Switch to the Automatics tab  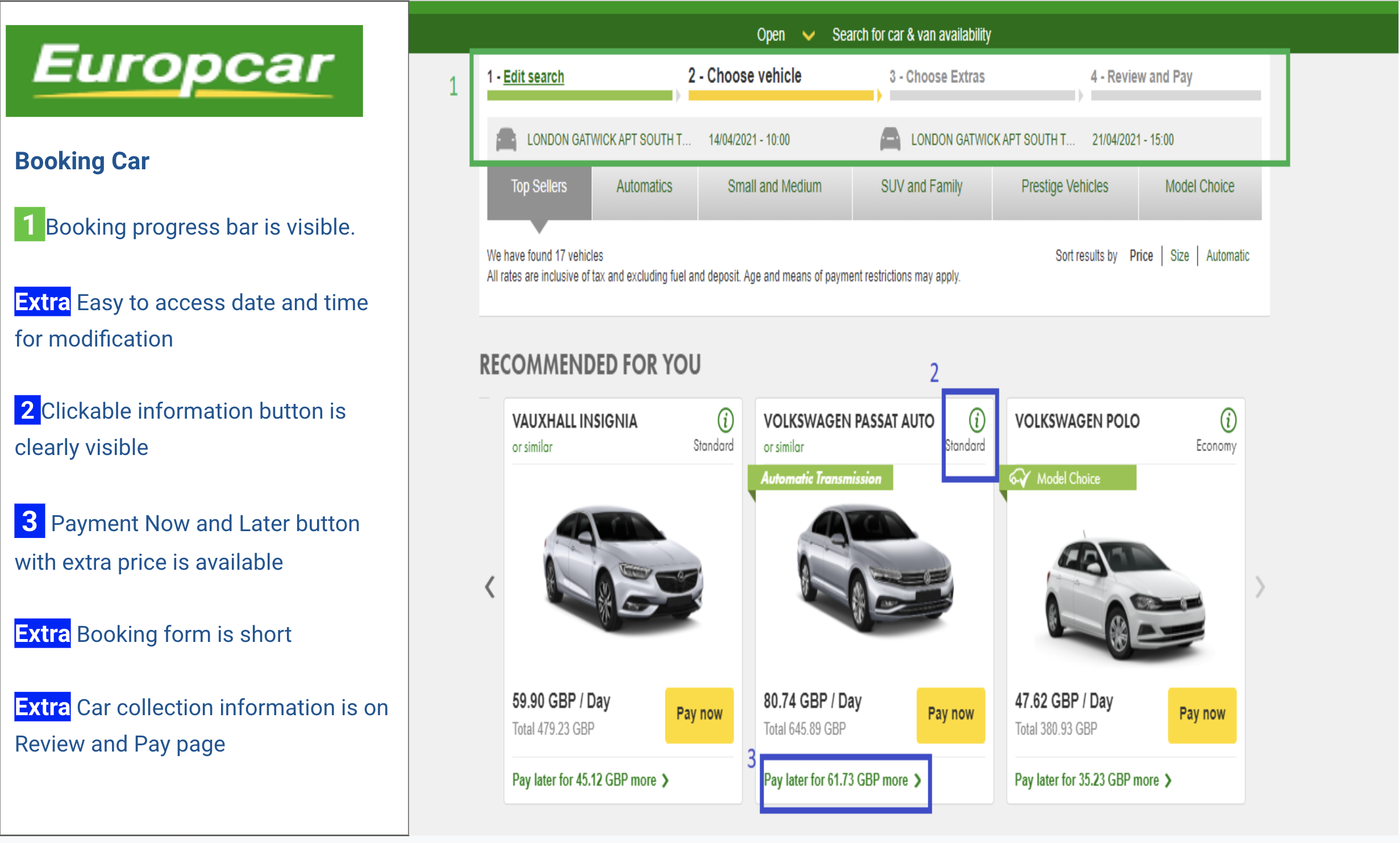pos(644,193)
